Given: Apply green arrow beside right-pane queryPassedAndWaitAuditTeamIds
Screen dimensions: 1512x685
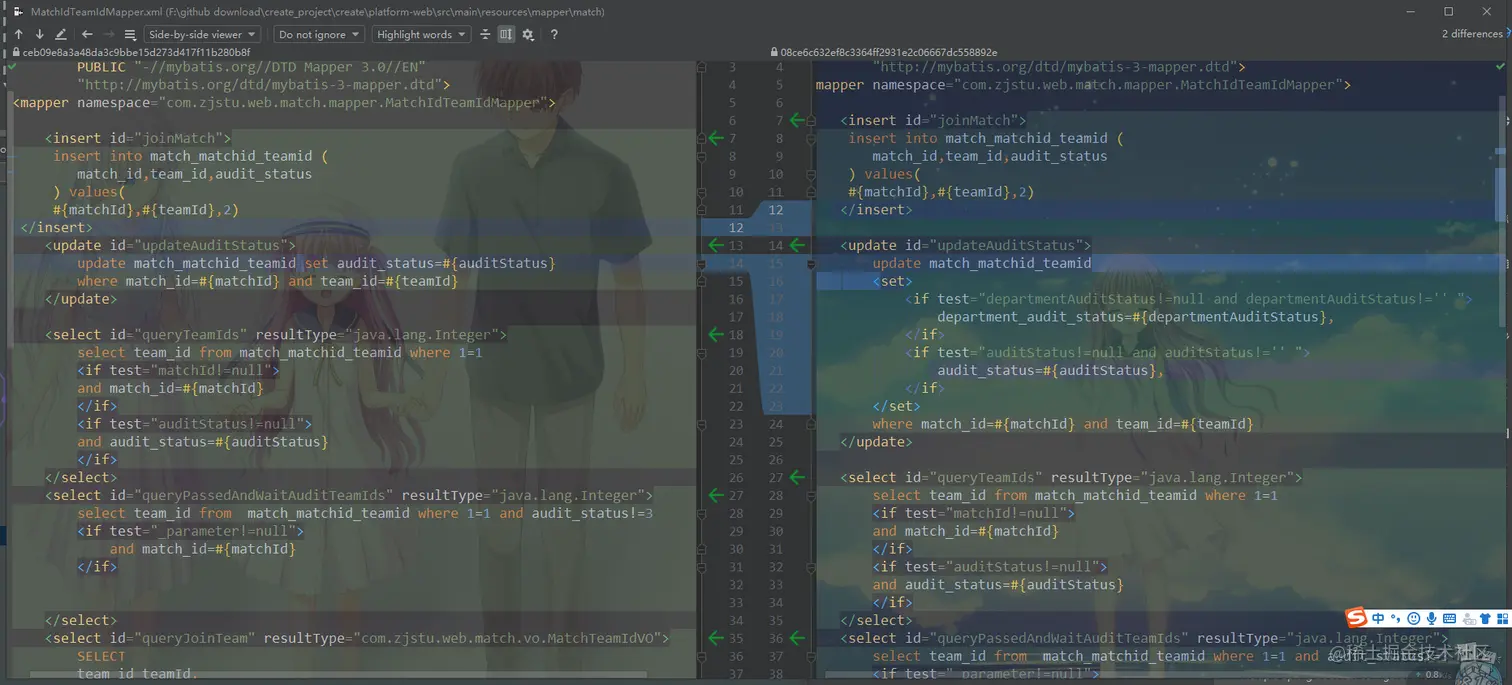Looking at the screenshot, I should click(x=797, y=638).
